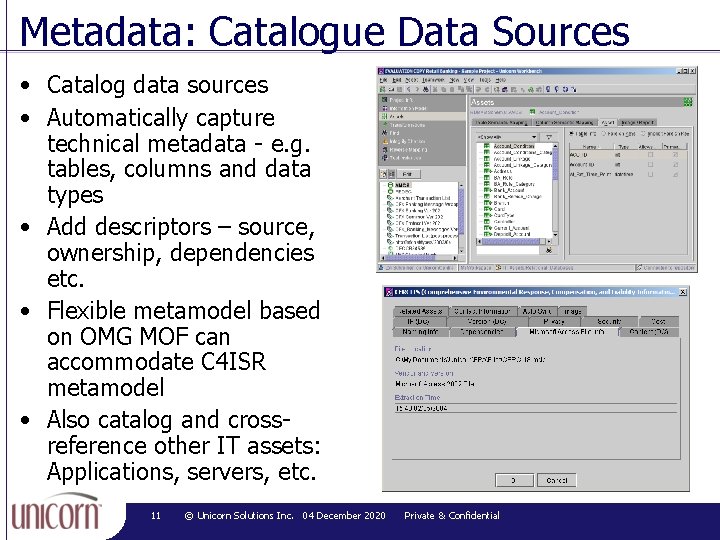Select Branch in the asset list
This screenshot has width=720, height=540.
pos(501,203)
